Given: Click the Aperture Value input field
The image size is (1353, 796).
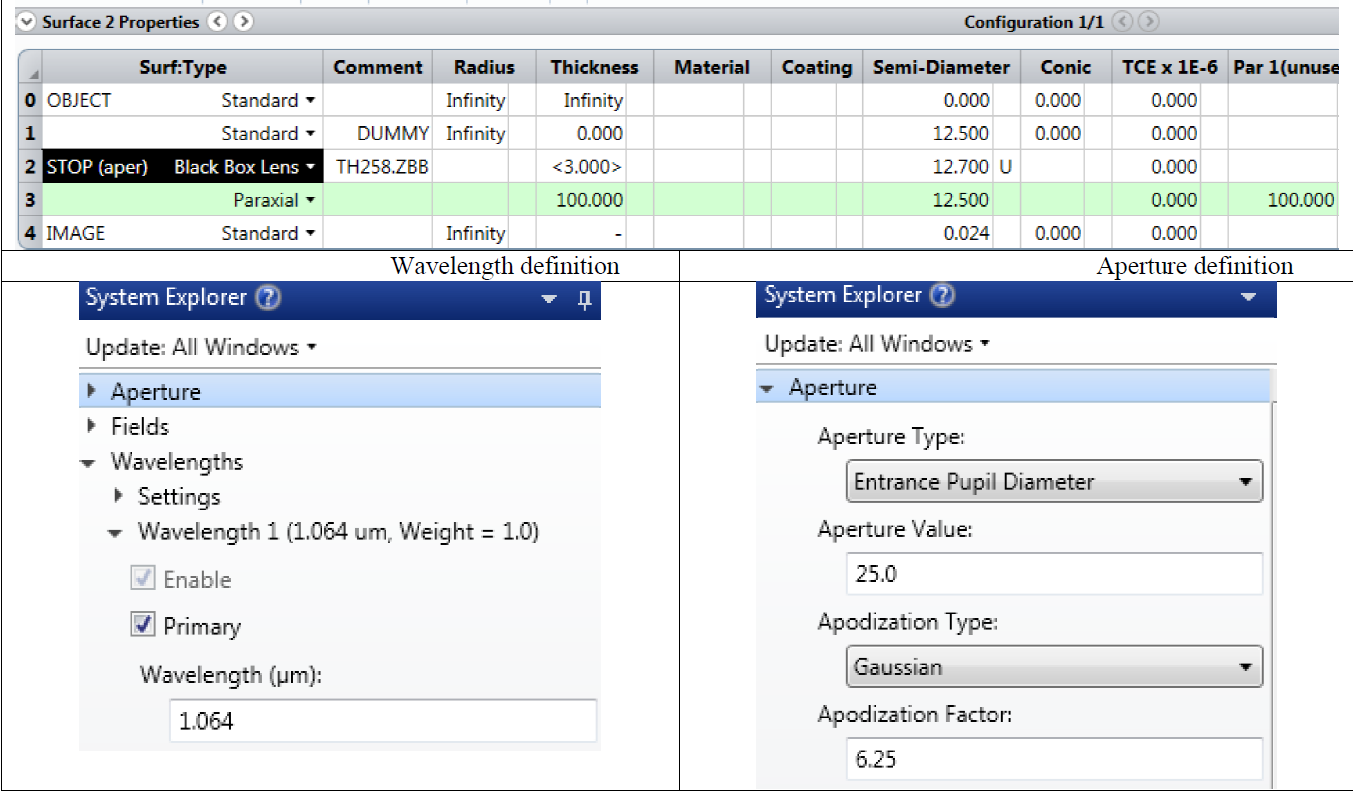Looking at the screenshot, I should 1054,574.
